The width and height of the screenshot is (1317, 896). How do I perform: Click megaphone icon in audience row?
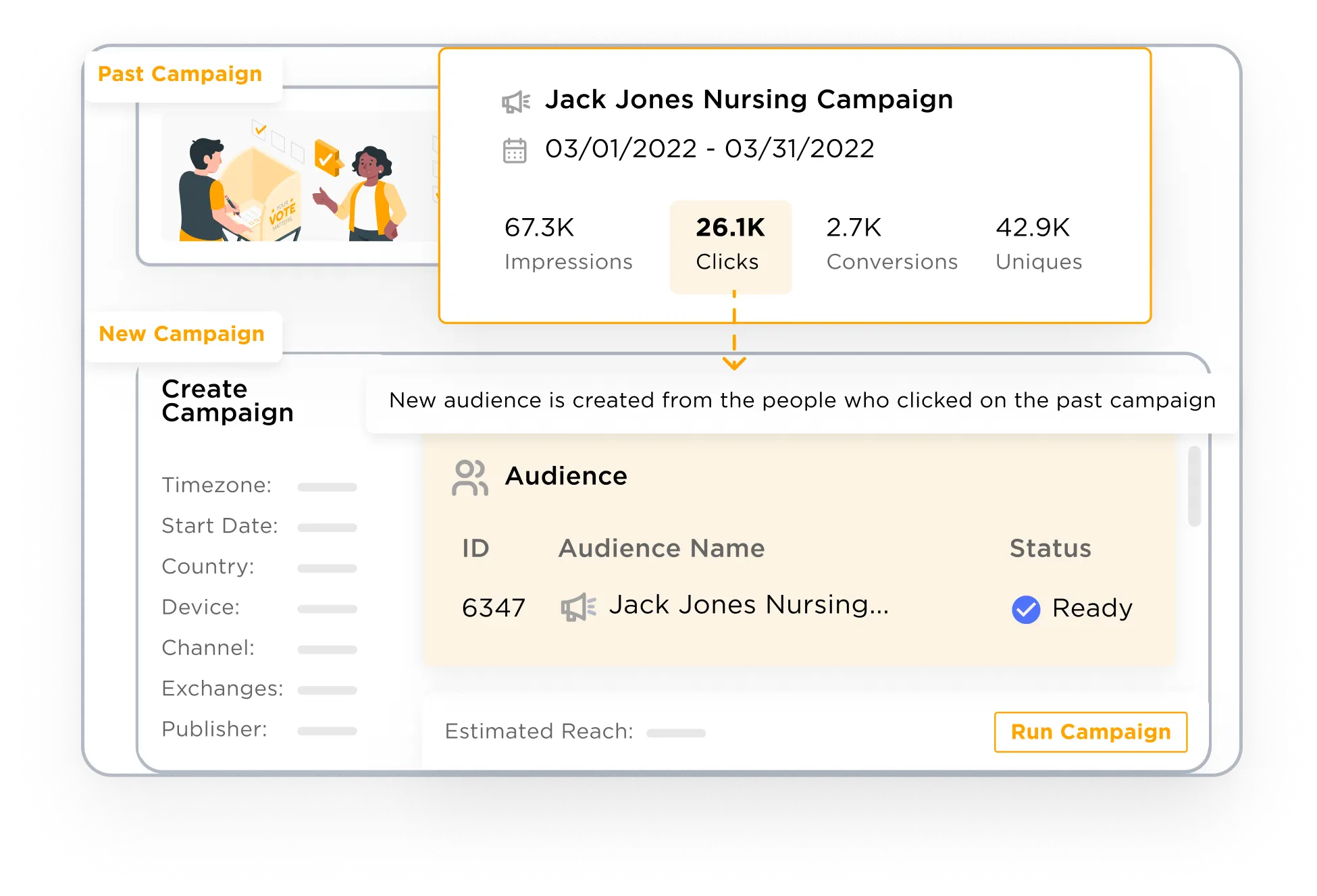[578, 607]
